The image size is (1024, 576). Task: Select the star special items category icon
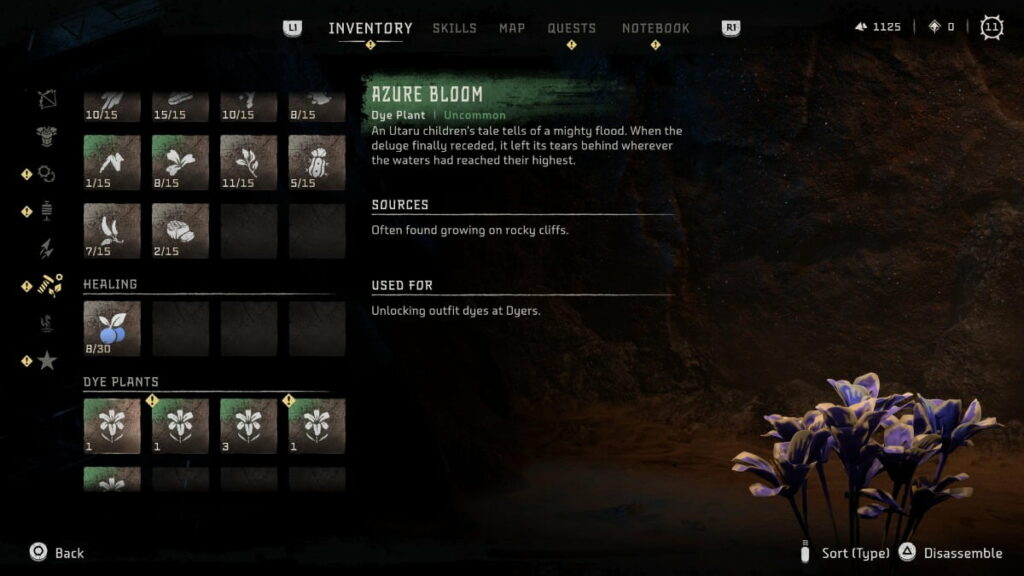click(47, 360)
